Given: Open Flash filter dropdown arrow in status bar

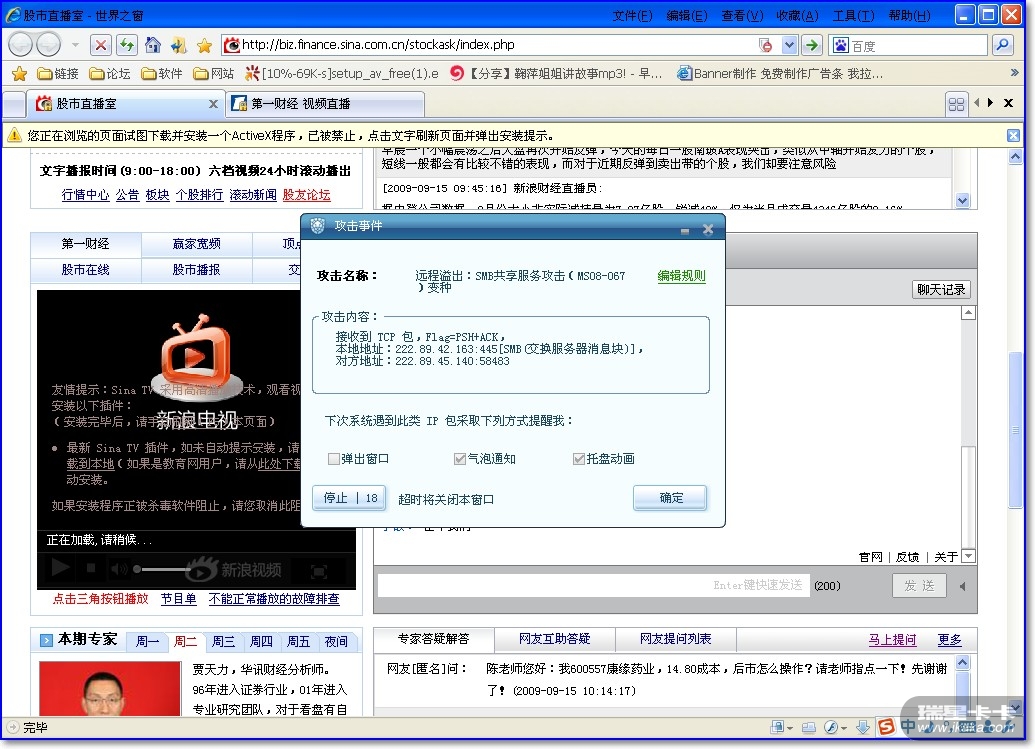Looking at the screenshot, I should pyautogui.click(x=844, y=728).
